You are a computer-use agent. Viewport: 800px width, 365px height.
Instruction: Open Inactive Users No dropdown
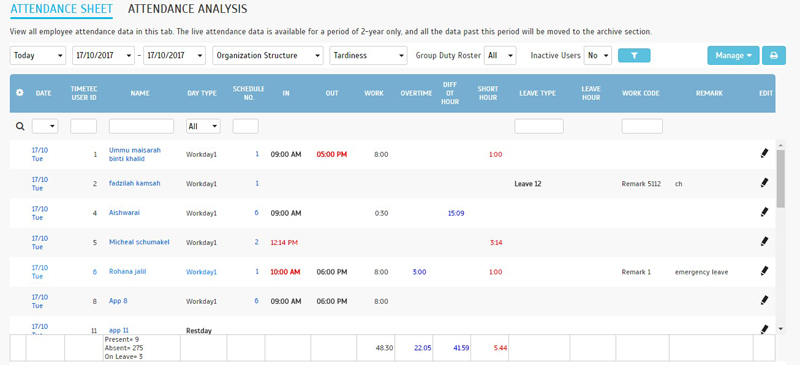pos(597,56)
